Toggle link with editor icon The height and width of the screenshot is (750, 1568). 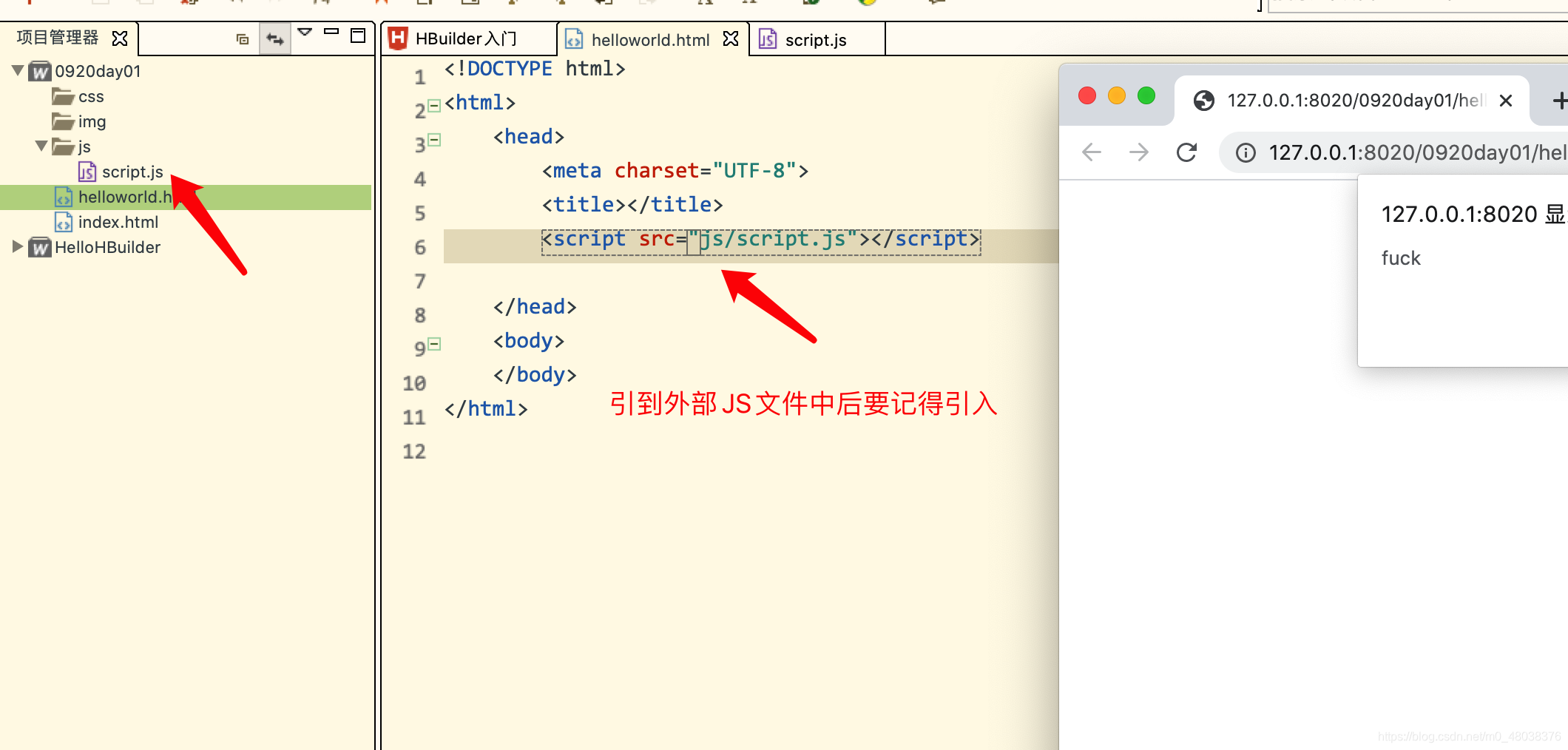(x=275, y=38)
